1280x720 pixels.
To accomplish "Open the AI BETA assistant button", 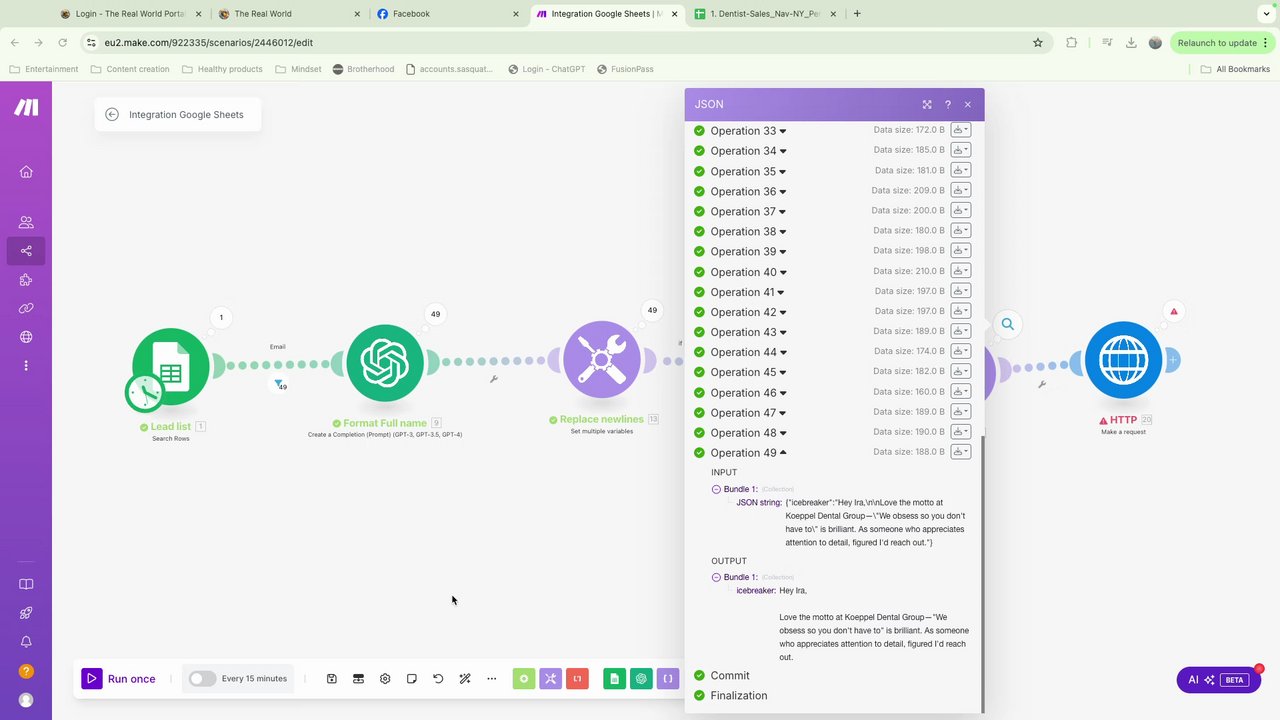I will pos(1217,680).
